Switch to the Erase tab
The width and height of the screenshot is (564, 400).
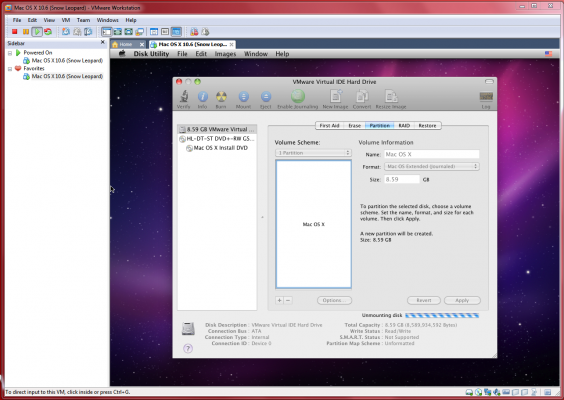354,126
